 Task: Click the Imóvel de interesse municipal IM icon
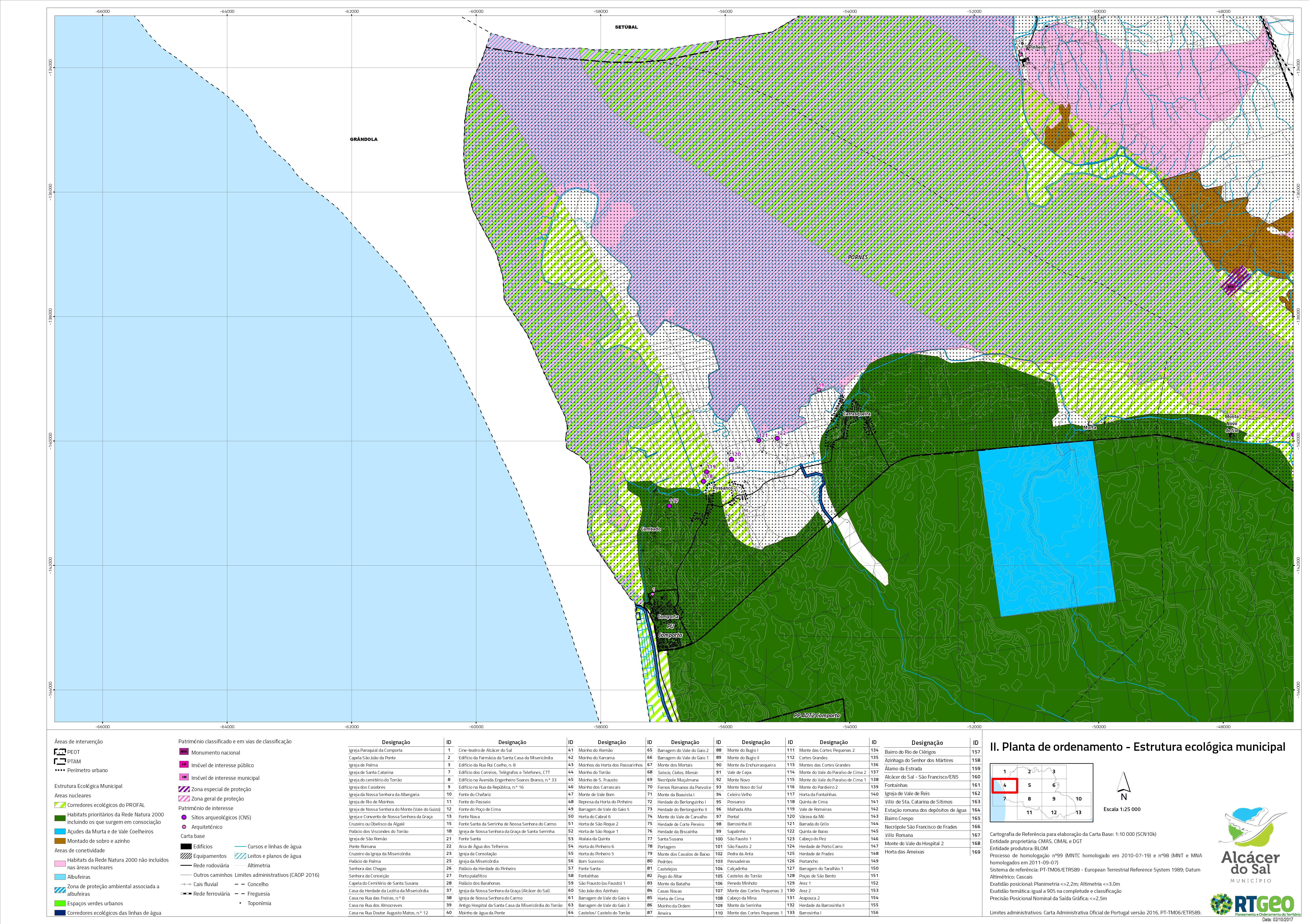point(184,777)
